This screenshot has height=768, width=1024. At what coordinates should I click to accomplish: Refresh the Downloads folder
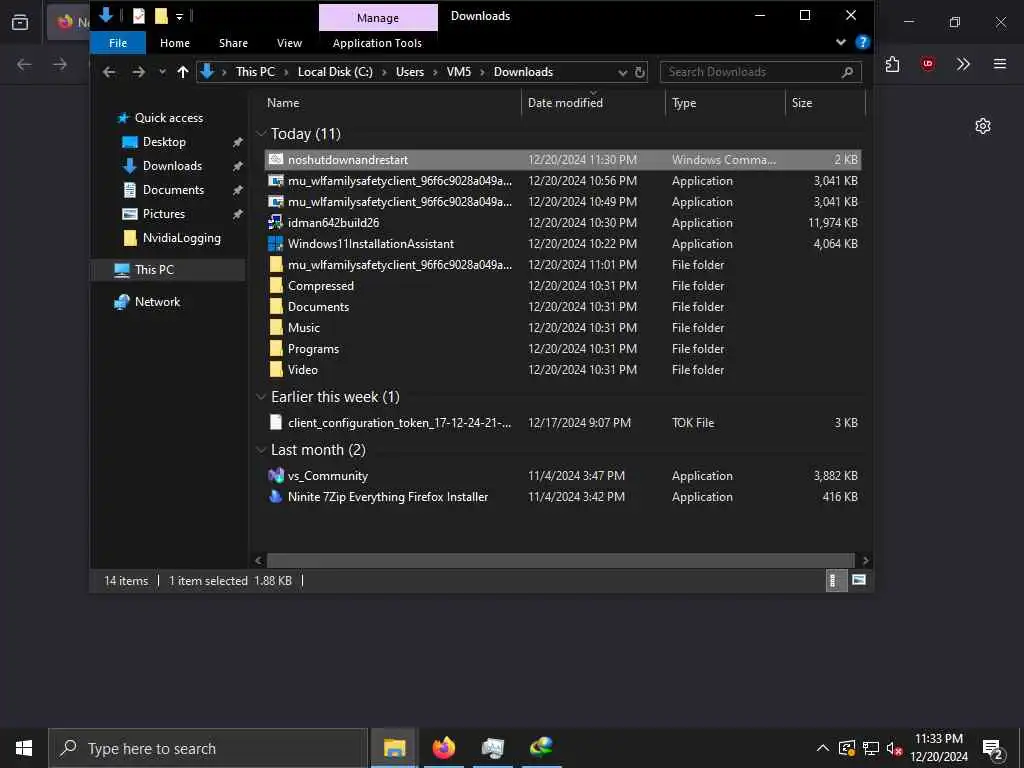coord(640,72)
